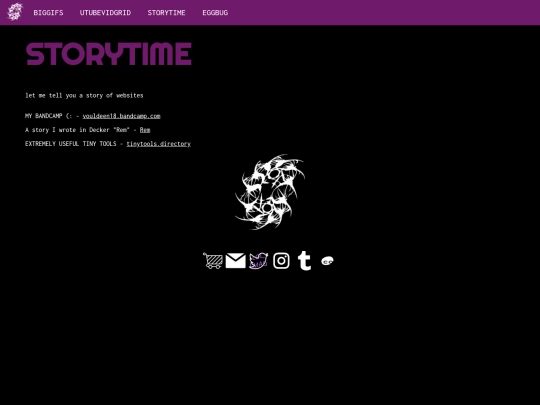Follow the tinytools.directory link
The height and width of the screenshot is (405, 540).
click(158, 144)
